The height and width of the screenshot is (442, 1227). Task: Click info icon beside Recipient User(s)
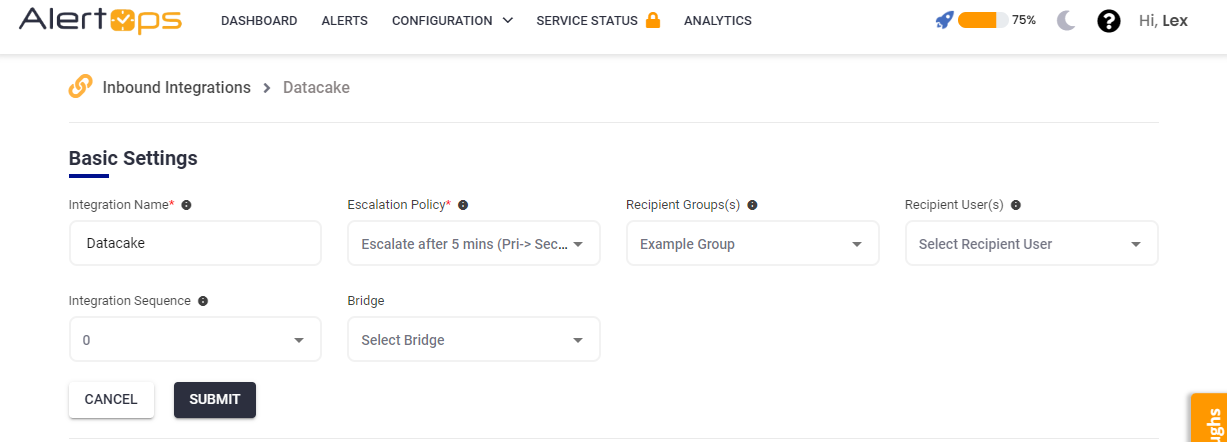(1015, 205)
